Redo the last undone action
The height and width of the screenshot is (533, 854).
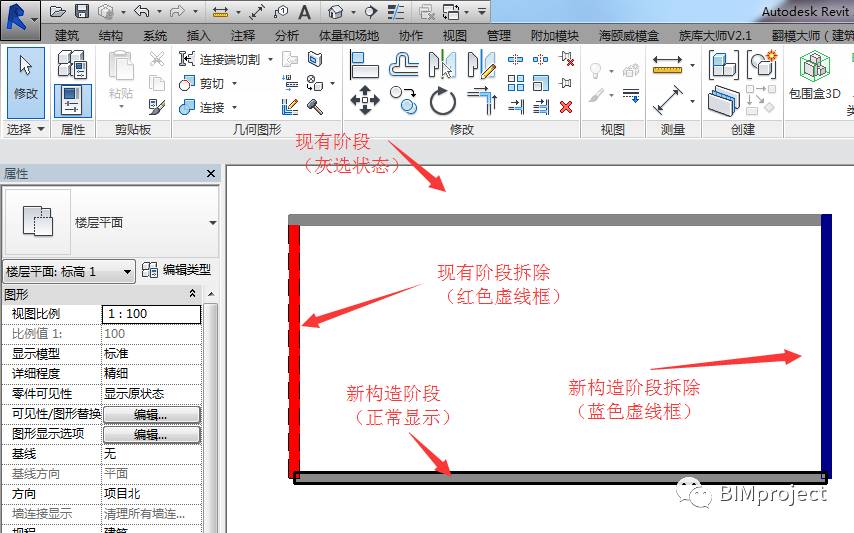178,11
